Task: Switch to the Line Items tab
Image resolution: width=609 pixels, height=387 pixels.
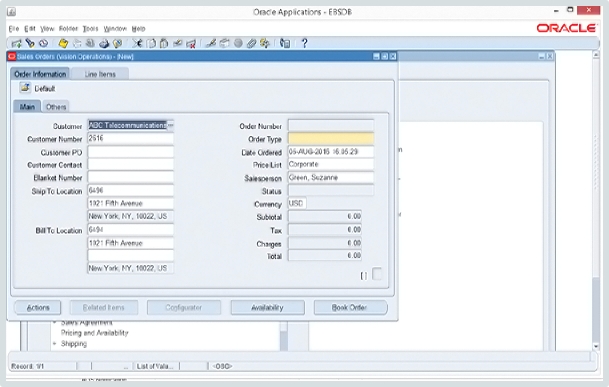Action: click(x=100, y=74)
